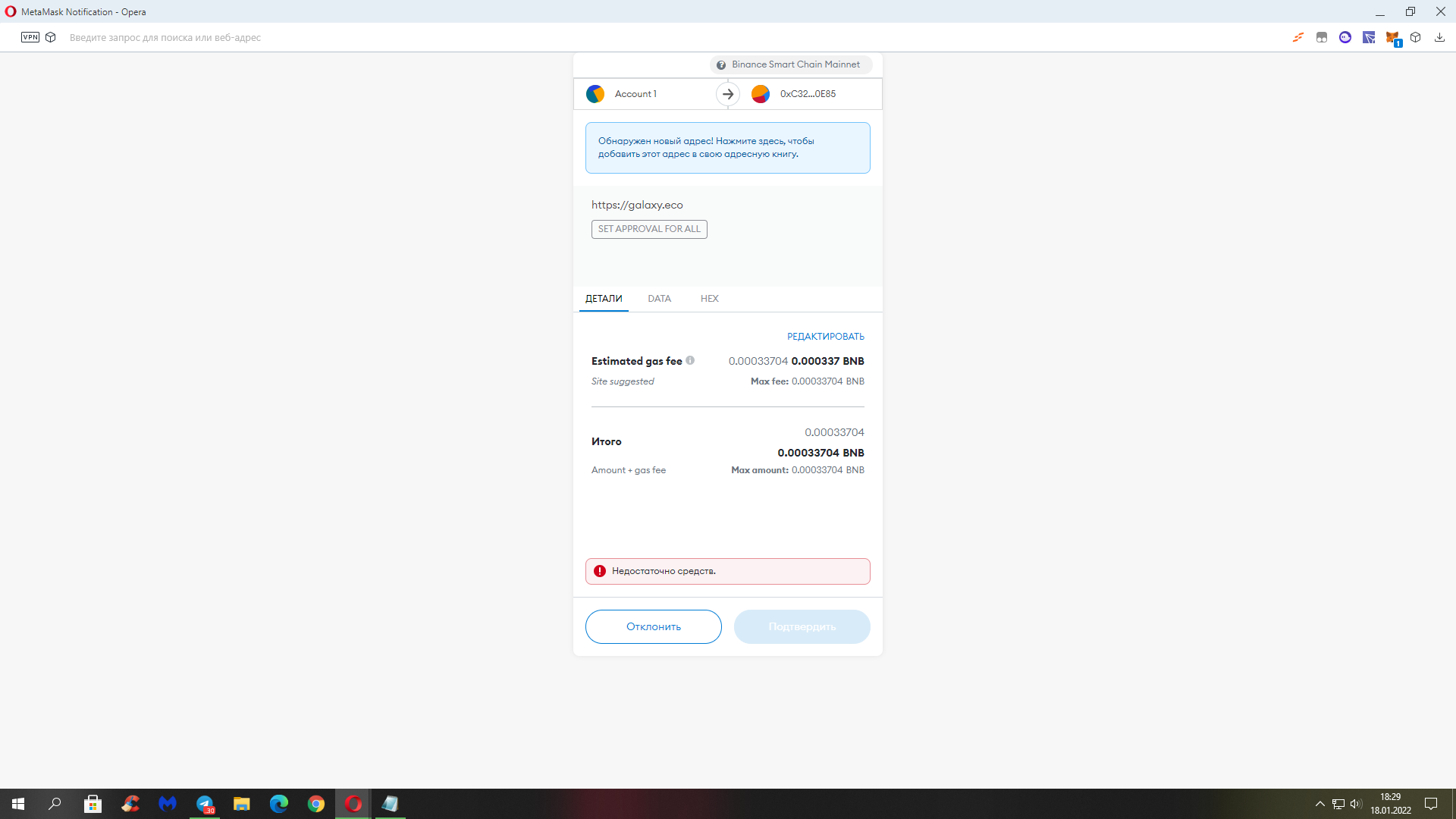1456x819 pixels.
Task: Click the insufficient funds error icon
Action: click(x=600, y=571)
